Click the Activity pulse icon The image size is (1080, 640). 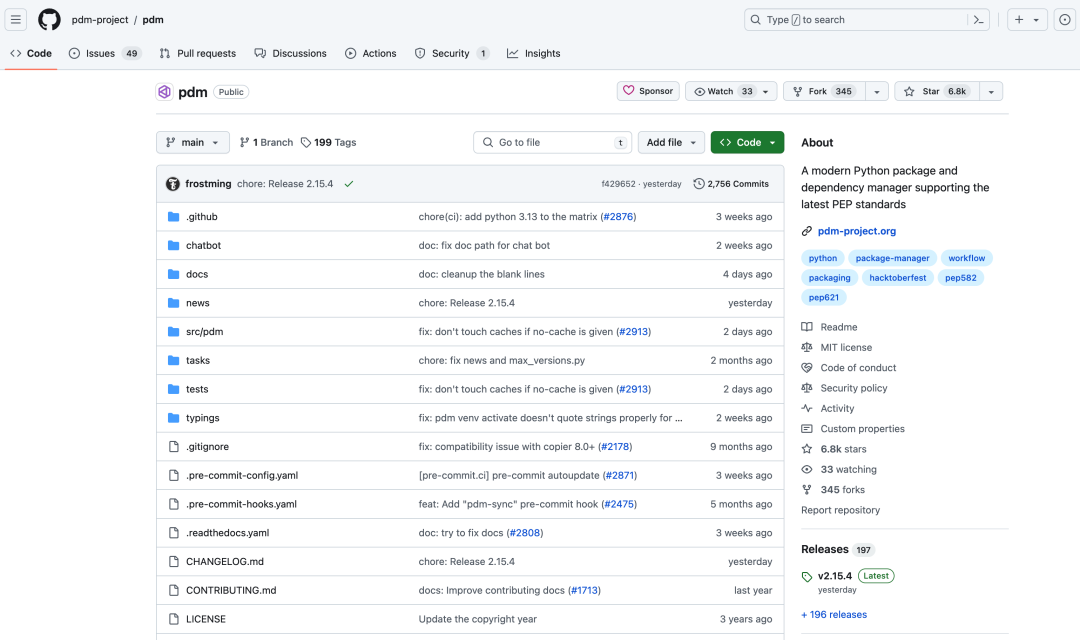(807, 409)
